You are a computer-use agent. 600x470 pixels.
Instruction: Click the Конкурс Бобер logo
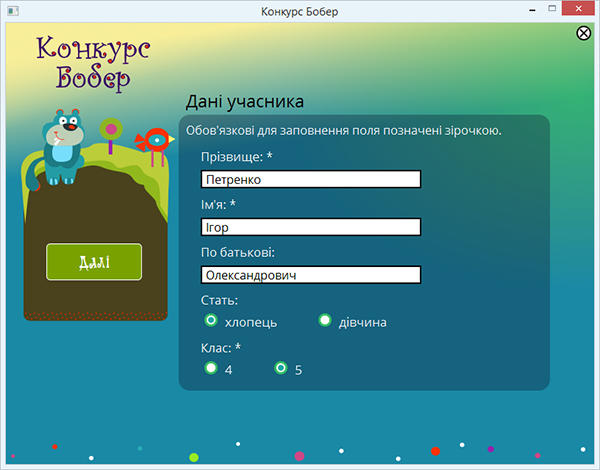pos(94,60)
